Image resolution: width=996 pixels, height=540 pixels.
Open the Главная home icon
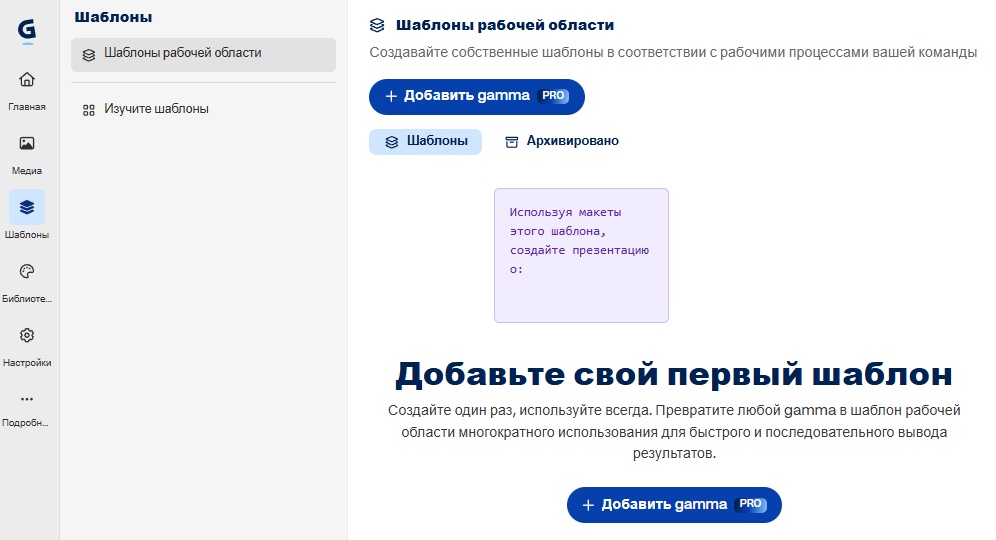[x=27, y=79]
